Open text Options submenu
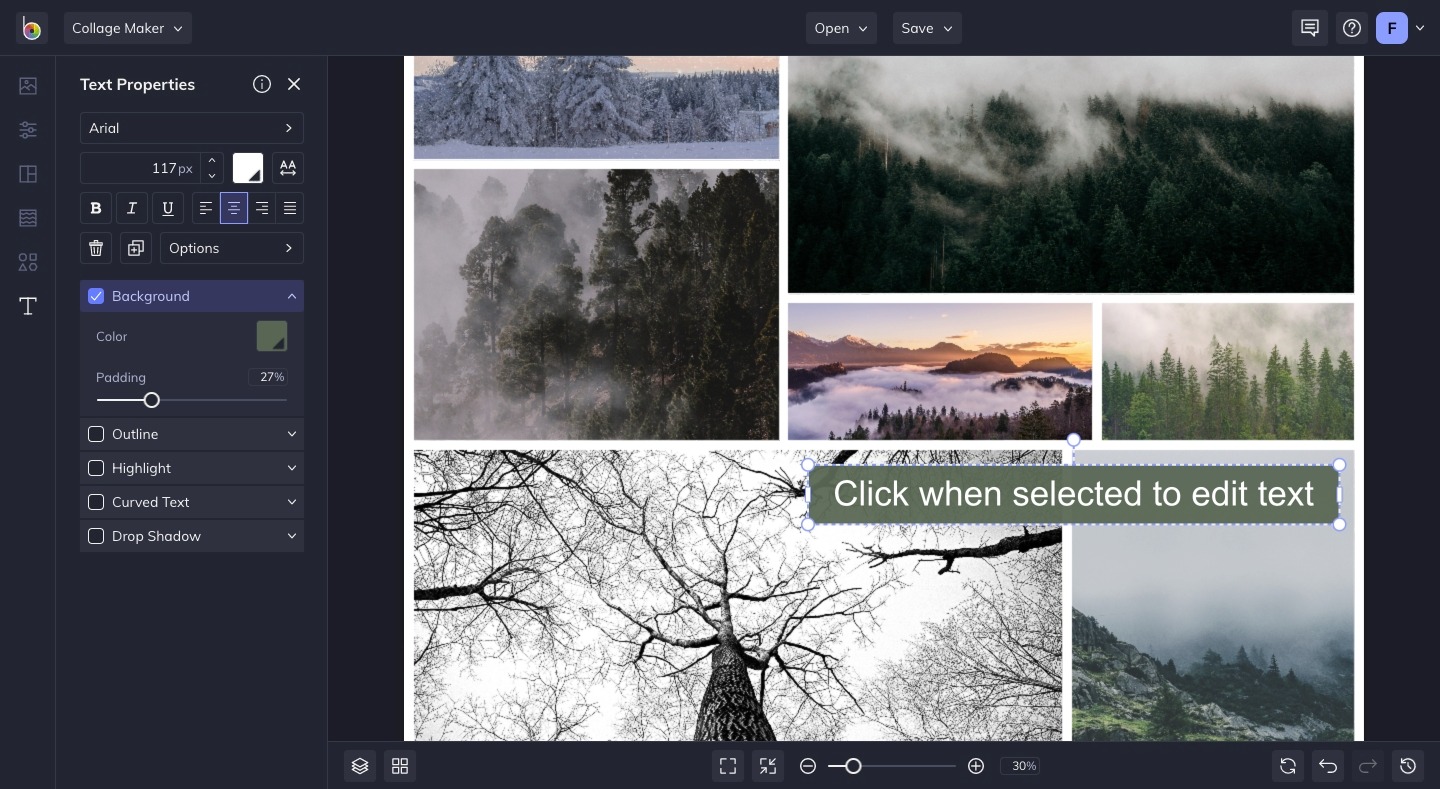 [231, 248]
